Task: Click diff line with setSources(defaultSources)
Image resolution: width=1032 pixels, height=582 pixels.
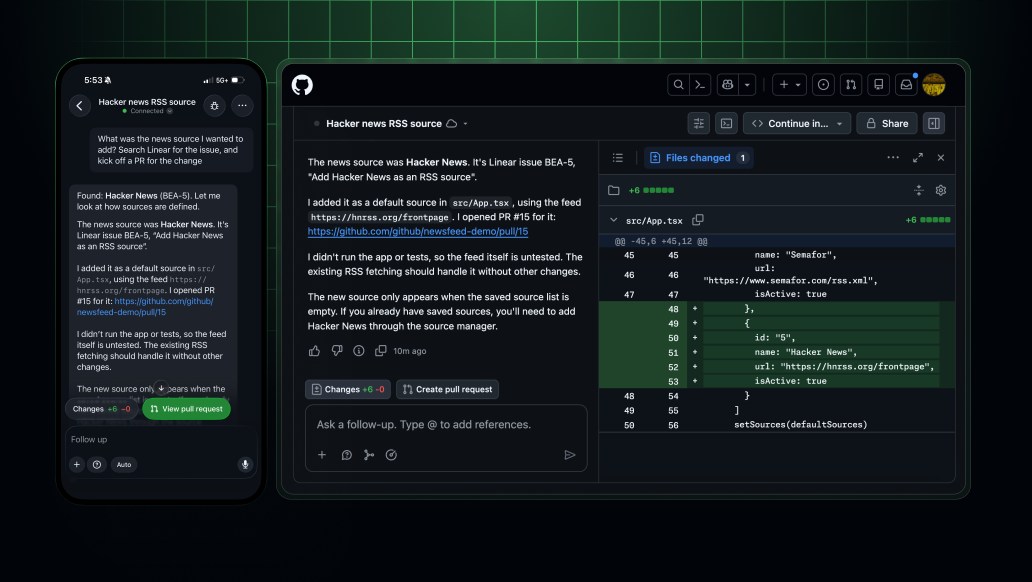Action: click(777, 425)
